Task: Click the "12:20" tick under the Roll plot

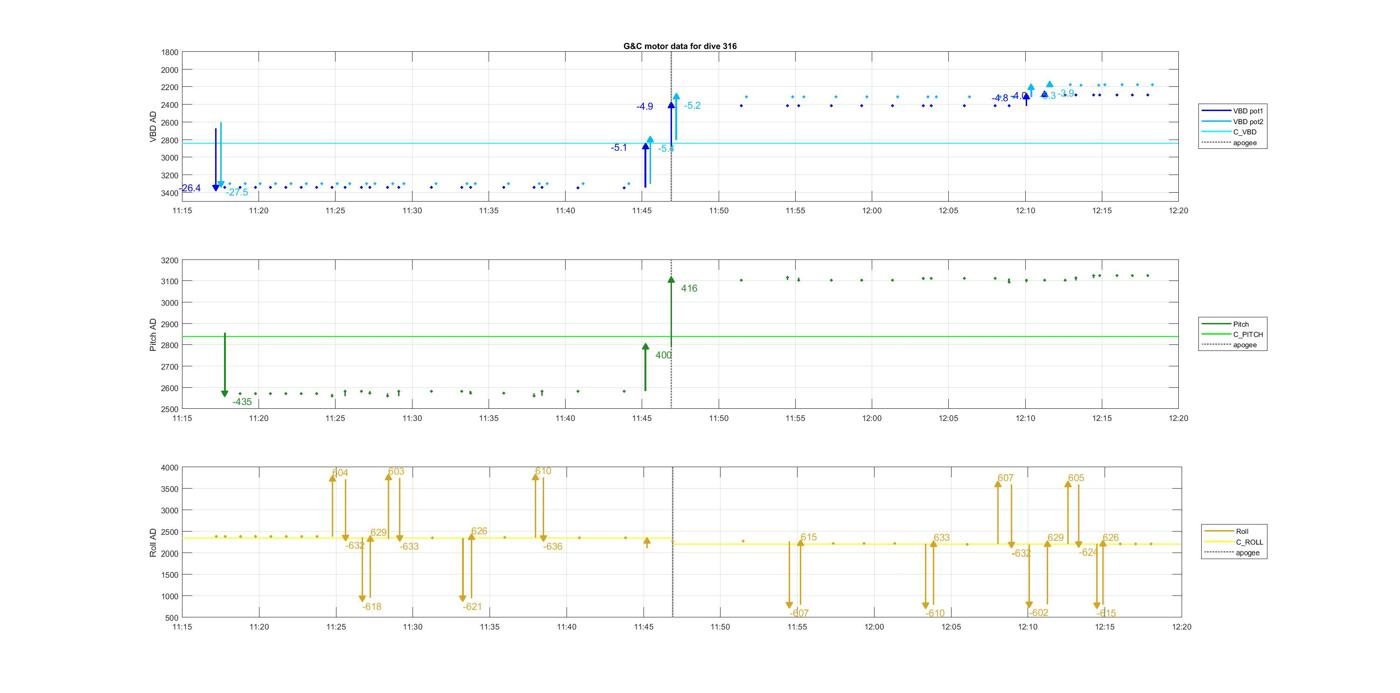Action: coord(1181,627)
